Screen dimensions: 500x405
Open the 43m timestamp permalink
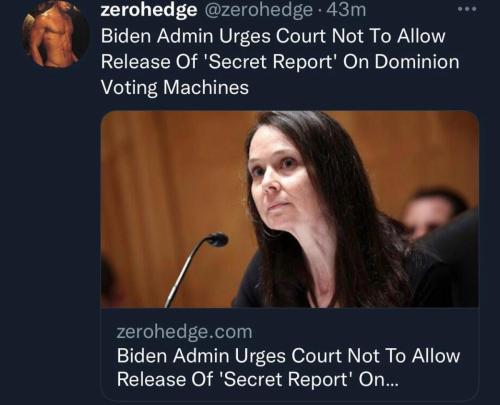pyautogui.click(x=346, y=10)
